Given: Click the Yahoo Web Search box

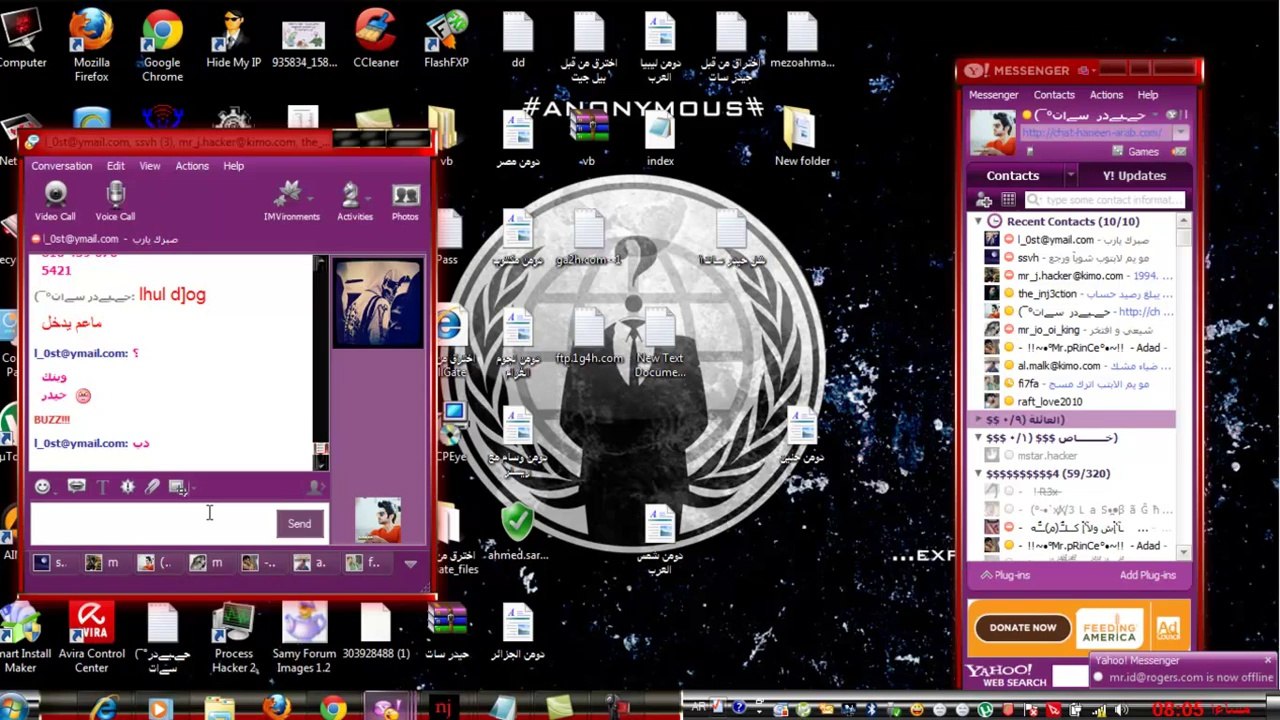Looking at the screenshot, I should tap(1069, 677).
